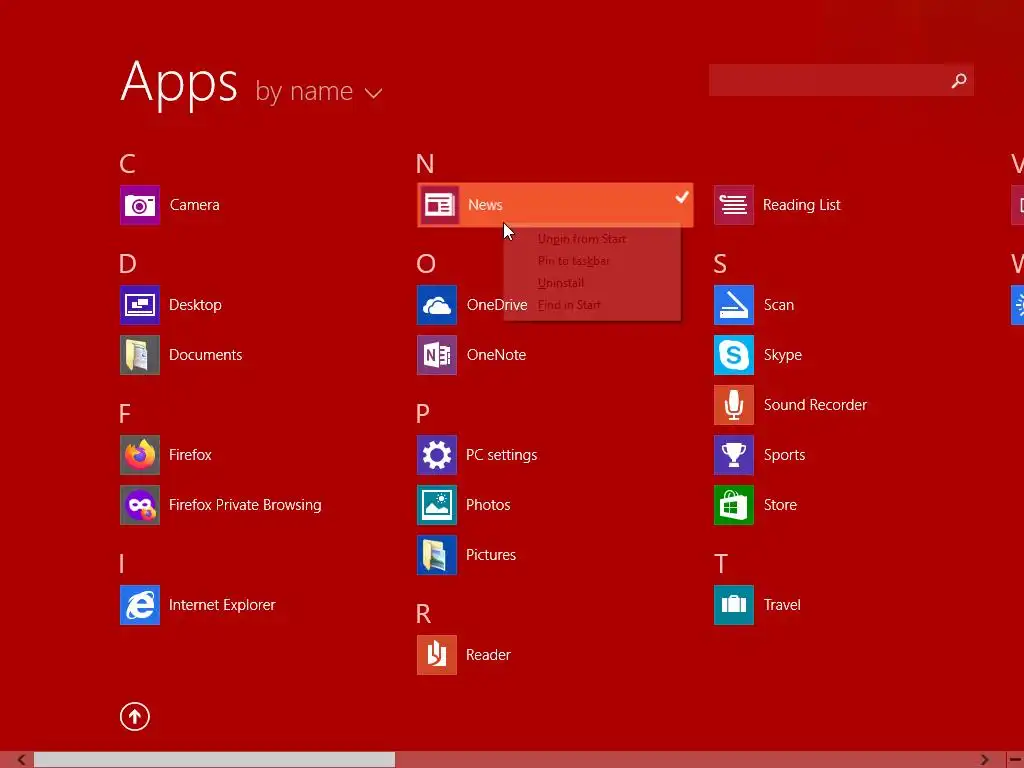Select the News app icon
This screenshot has height=768, width=1024.
[x=439, y=205]
